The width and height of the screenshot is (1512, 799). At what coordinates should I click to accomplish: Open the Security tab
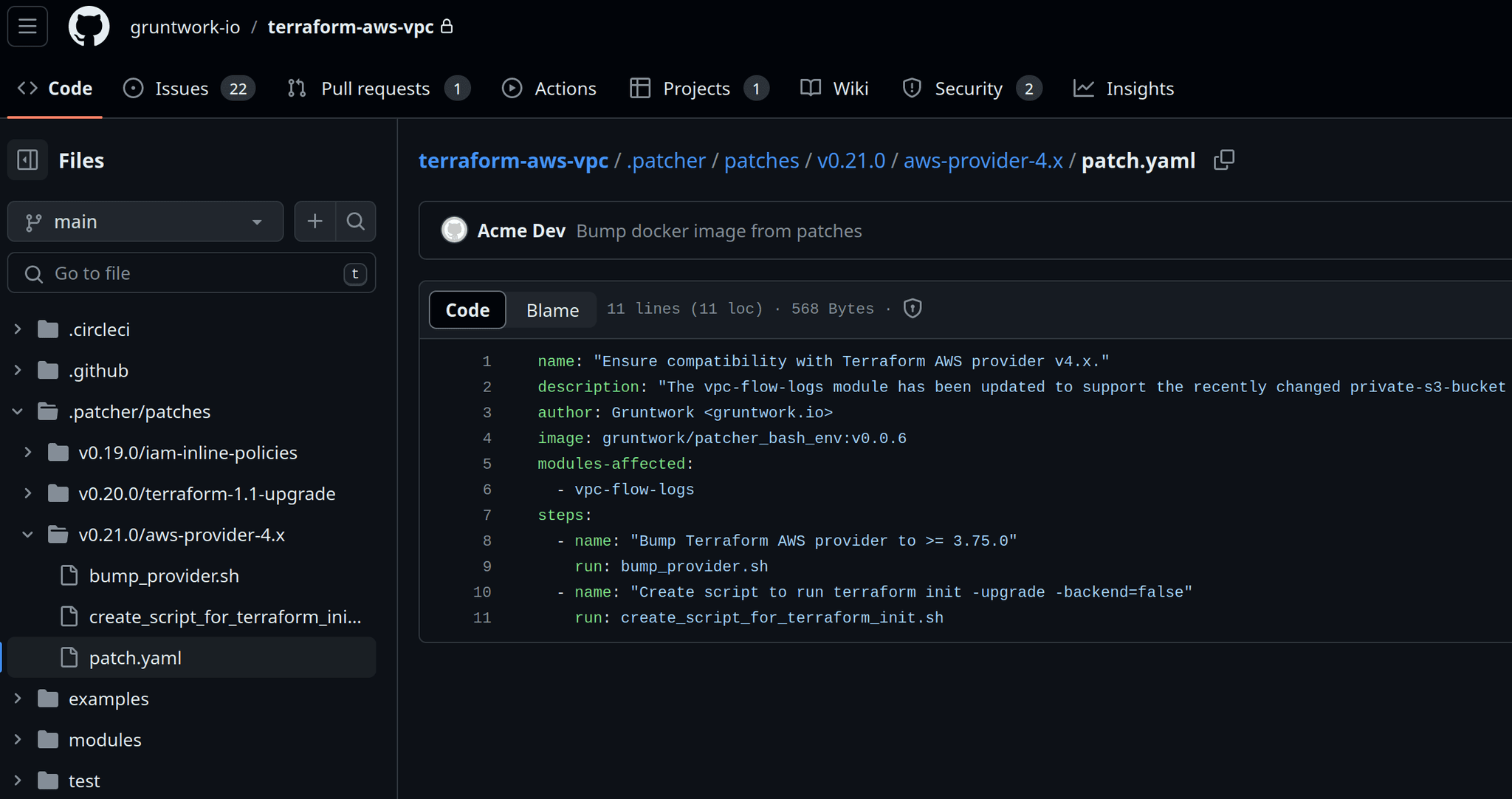[969, 89]
